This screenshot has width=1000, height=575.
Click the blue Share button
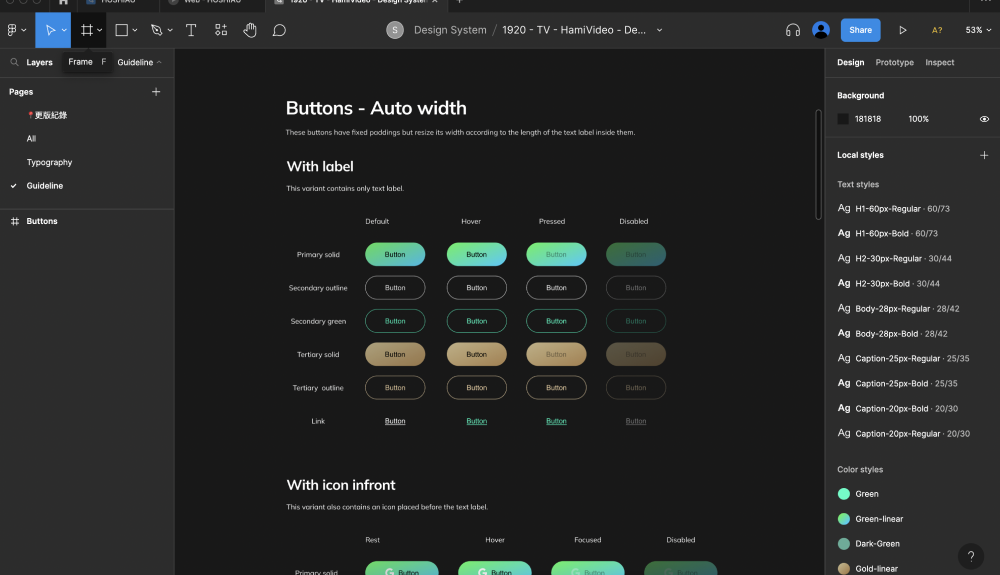click(x=860, y=30)
